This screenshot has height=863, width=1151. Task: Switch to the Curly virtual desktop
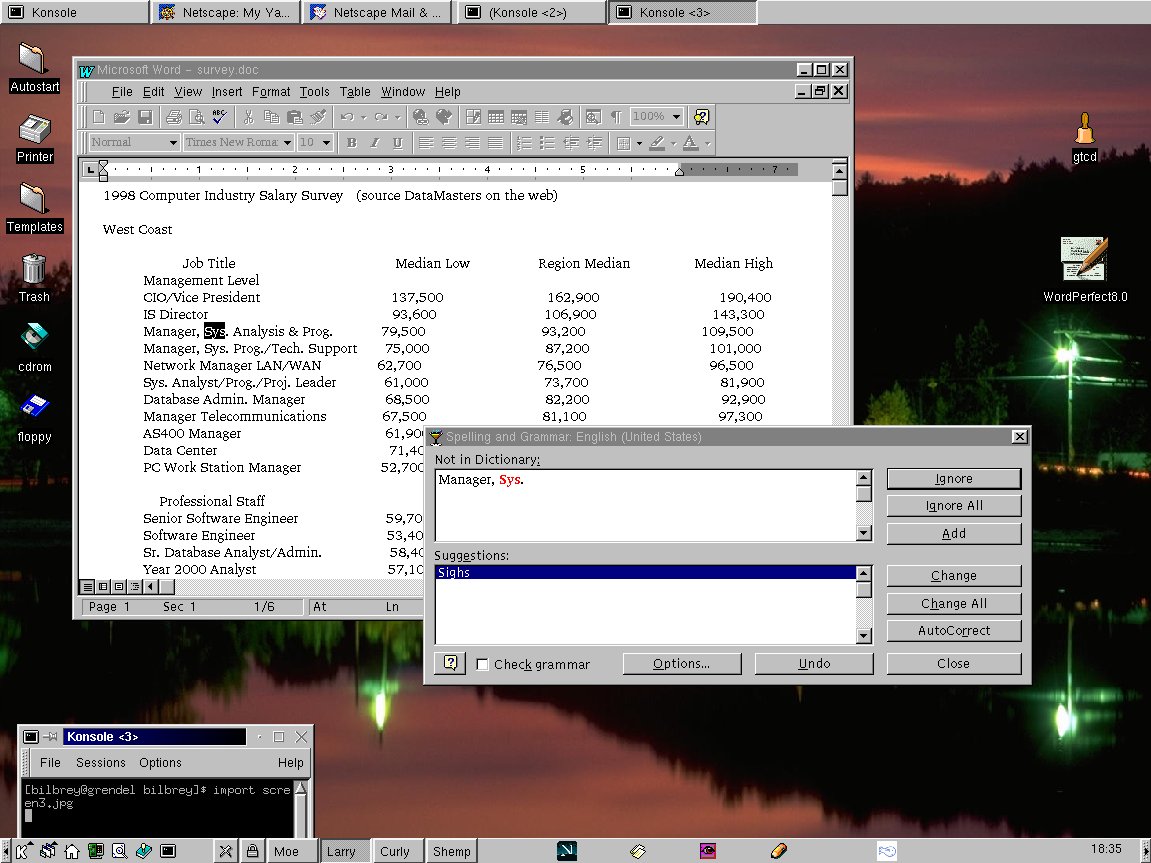(395, 851)
